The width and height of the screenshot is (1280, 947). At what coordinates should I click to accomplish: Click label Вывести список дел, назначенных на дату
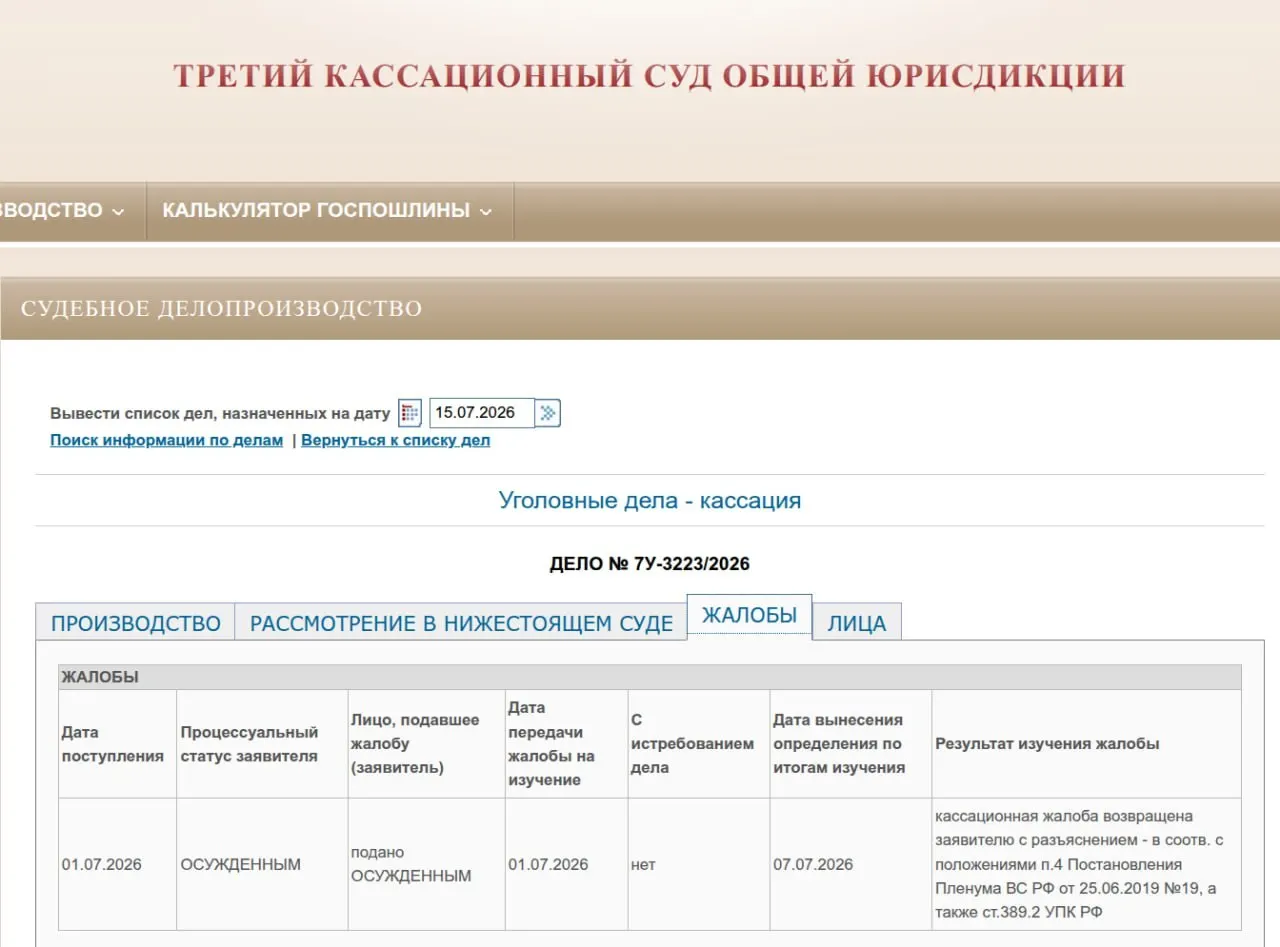[220, 413]
